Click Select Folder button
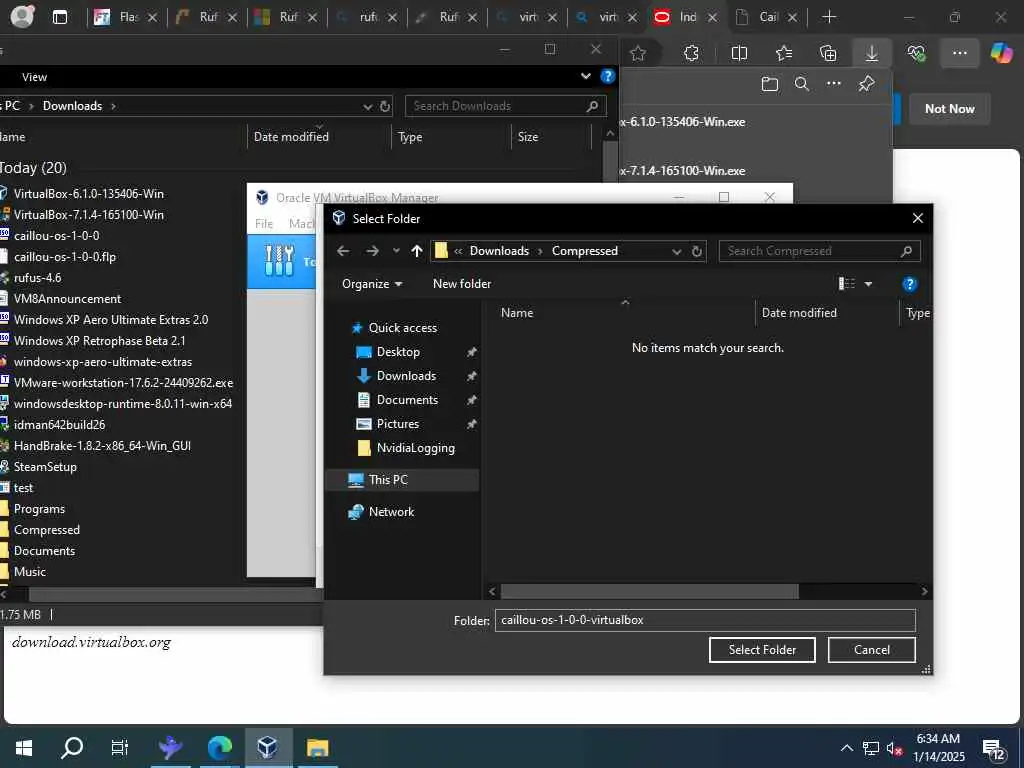1024x768 pixels. coord(762,650)
